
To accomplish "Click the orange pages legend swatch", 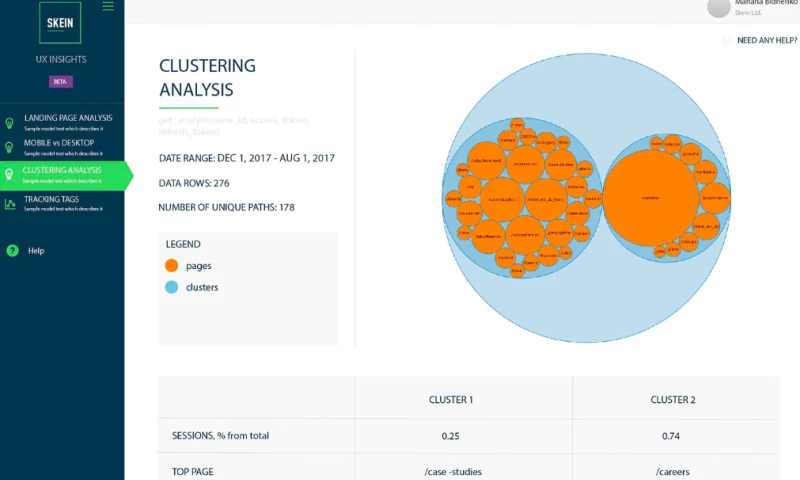I will [x=171, y=265].
